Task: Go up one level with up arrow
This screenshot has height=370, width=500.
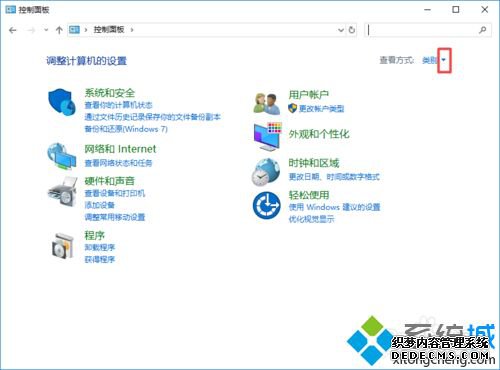Action: 59,30
